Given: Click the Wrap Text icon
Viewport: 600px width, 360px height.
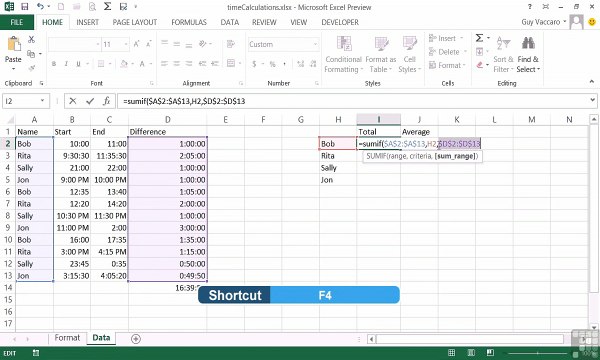Looking at the screenshot, I should tap(231, 44).
